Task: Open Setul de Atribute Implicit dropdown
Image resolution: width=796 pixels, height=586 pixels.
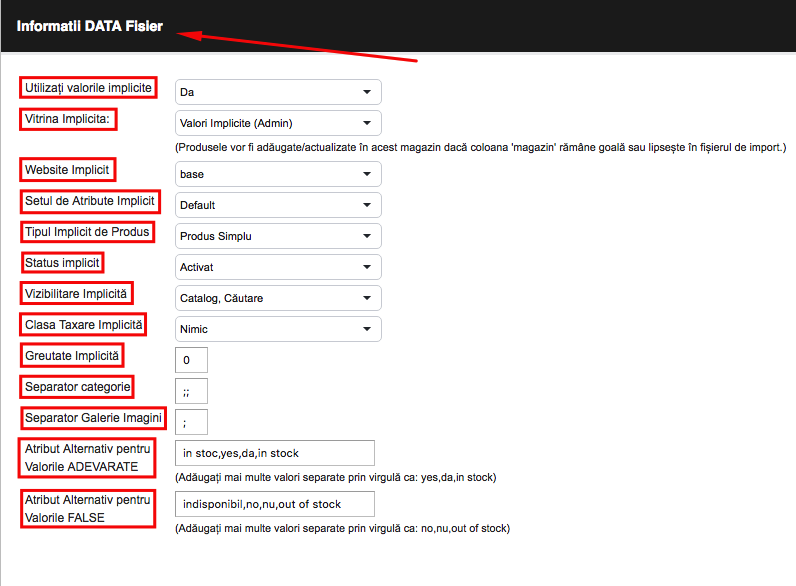Action: [x=278, y=205]
